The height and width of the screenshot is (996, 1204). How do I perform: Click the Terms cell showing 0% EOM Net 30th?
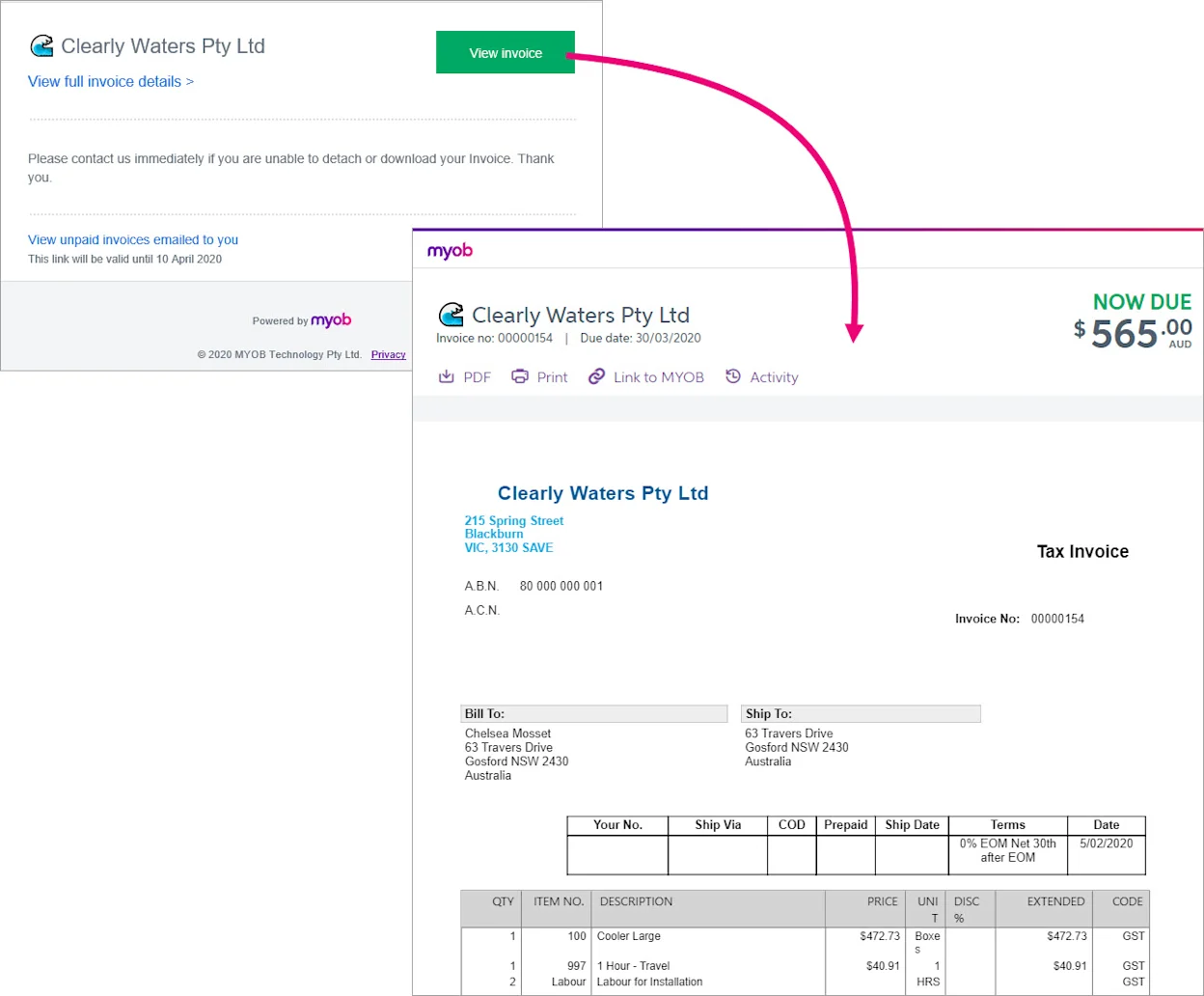1007,850
